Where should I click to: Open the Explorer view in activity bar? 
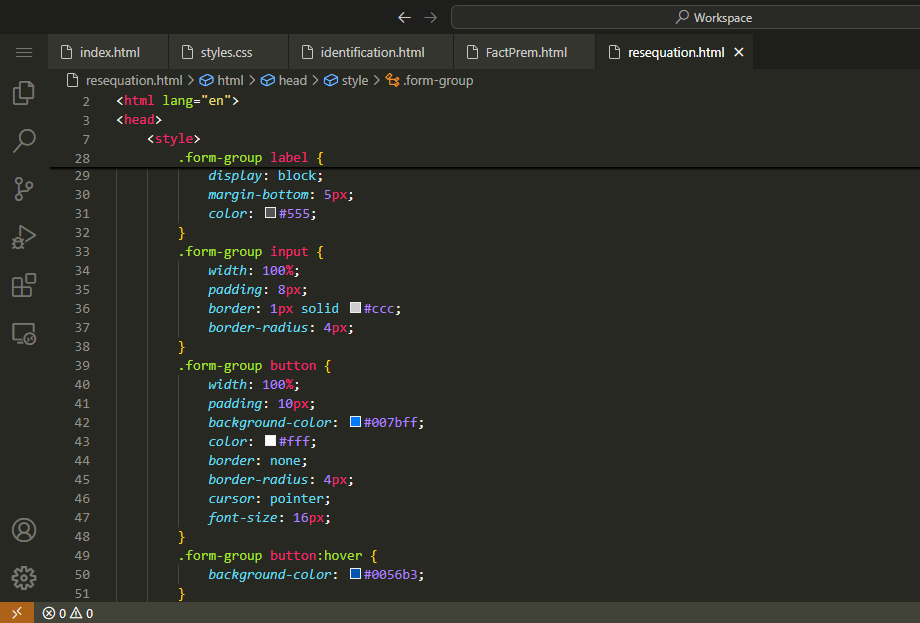pyautogui.click(x=24, y=93)
